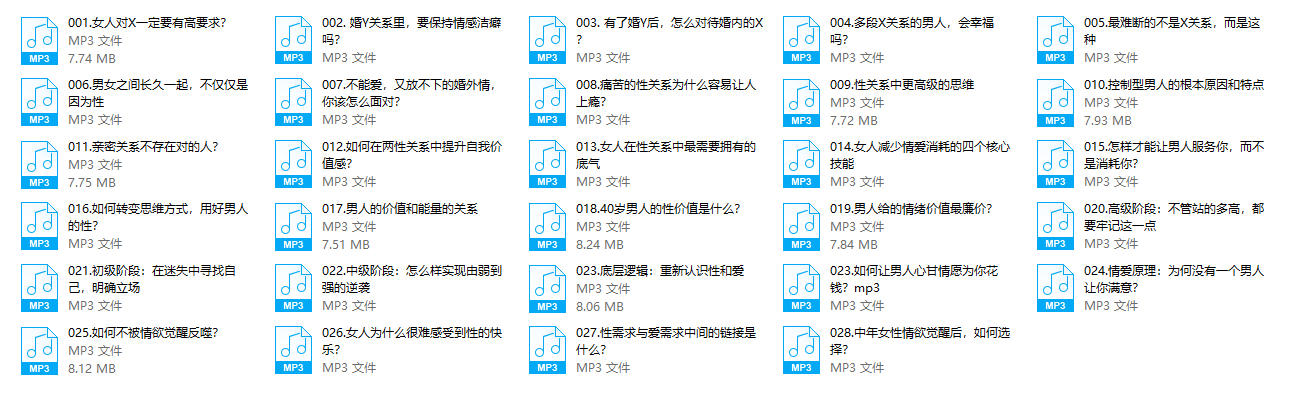This screenshot has width=1307, height=399.
Task: Select the MP3 icon for file 020
Action: click(1055, 227)
